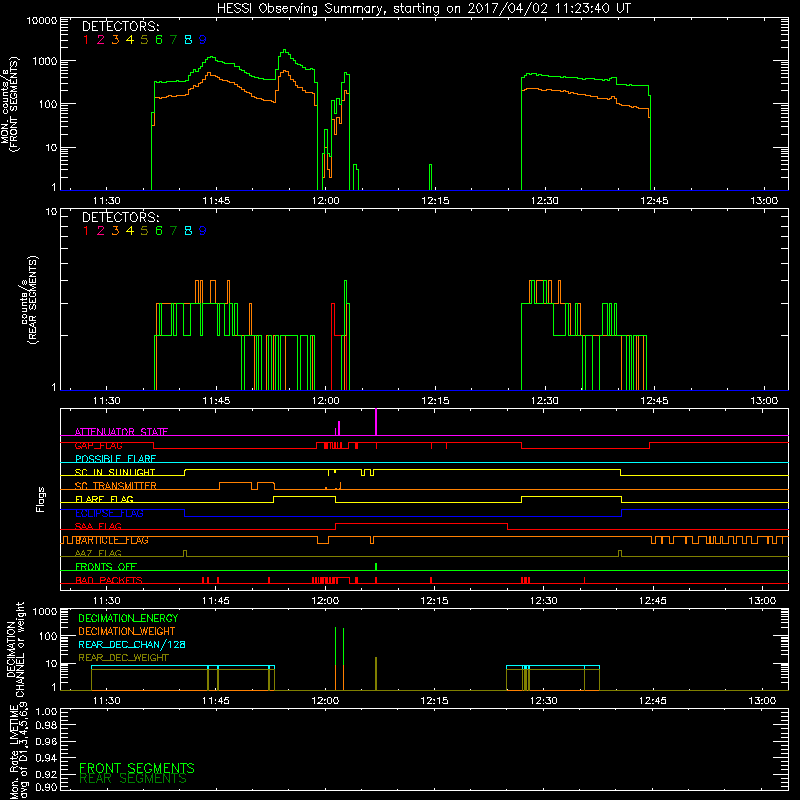Click the SC_IN_SUNLIGHT flag label

[115, 472]
